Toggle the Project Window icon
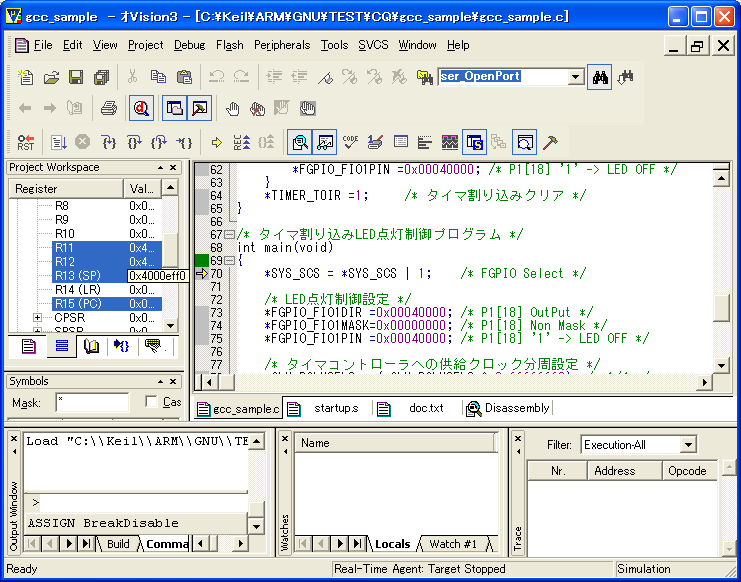 click(174, 109)
